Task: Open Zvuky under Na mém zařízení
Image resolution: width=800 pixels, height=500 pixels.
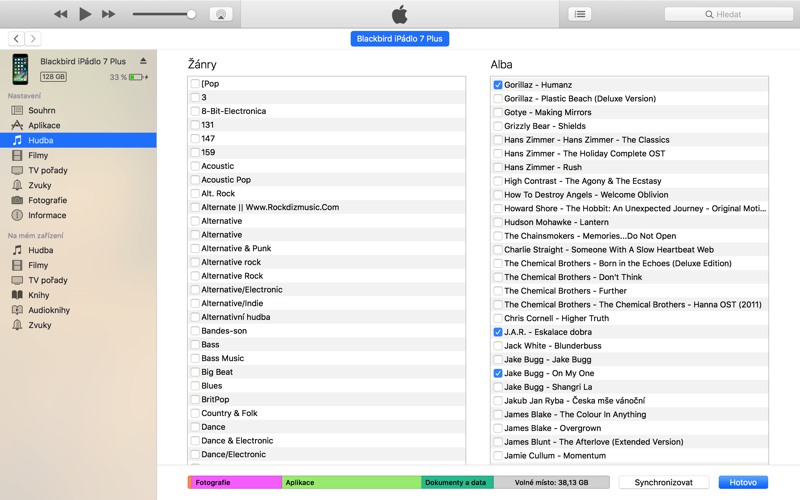Action: pyautogui.click(x=39, y=324)
